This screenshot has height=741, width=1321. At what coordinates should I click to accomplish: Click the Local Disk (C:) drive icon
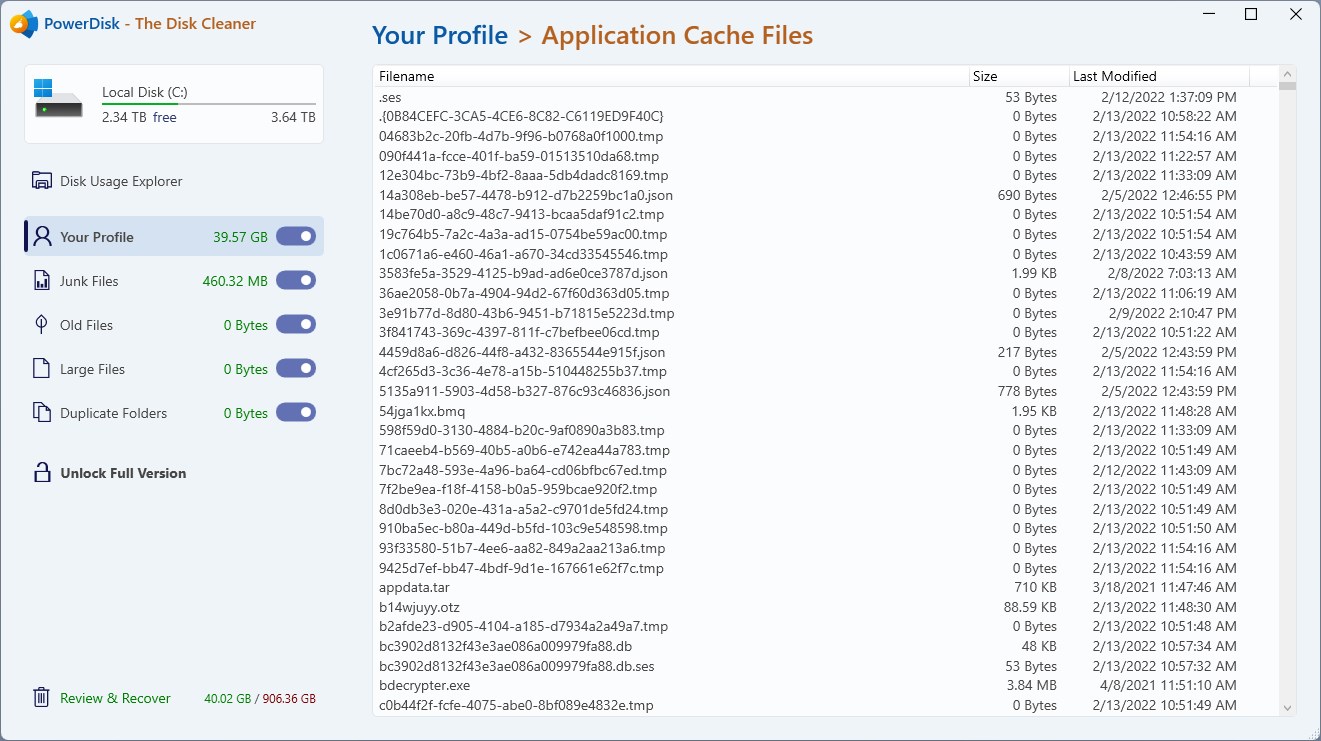(x=58, y=99)
